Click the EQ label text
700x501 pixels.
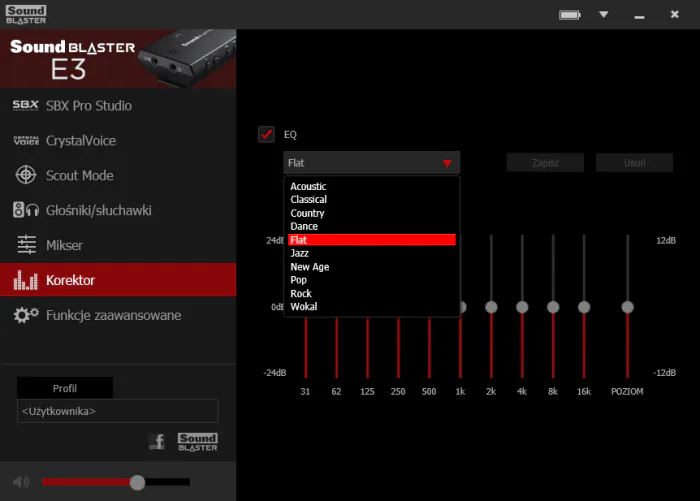point(290,134)
